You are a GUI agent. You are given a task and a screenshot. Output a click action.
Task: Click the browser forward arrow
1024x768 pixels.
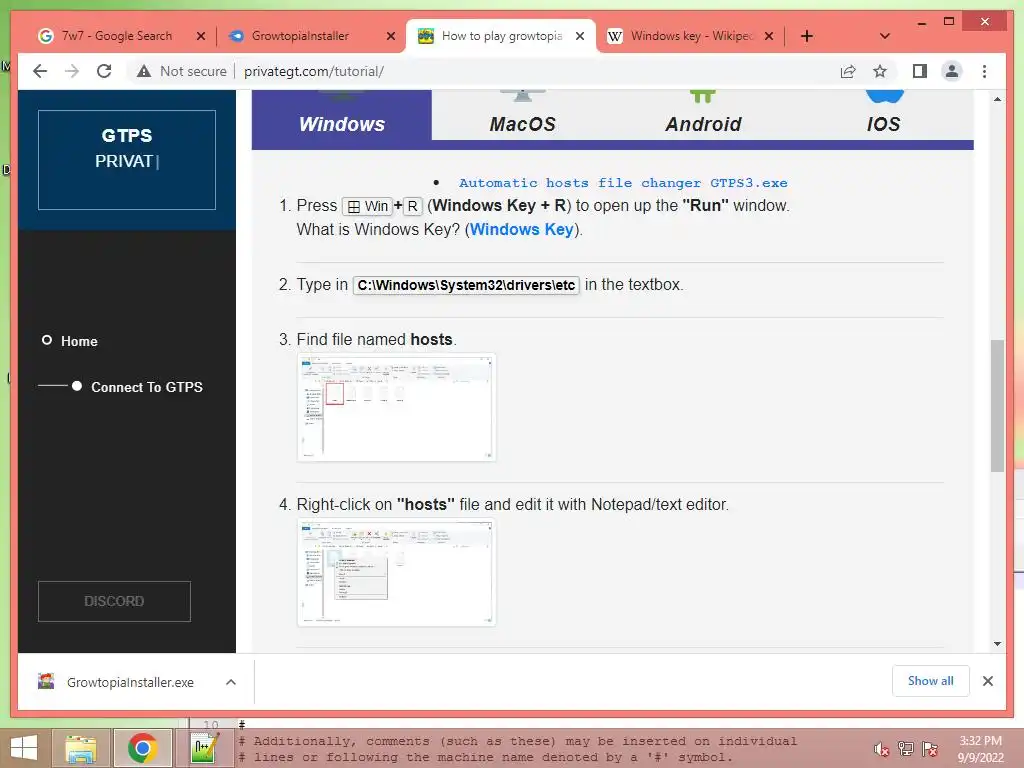pos(72,71)
